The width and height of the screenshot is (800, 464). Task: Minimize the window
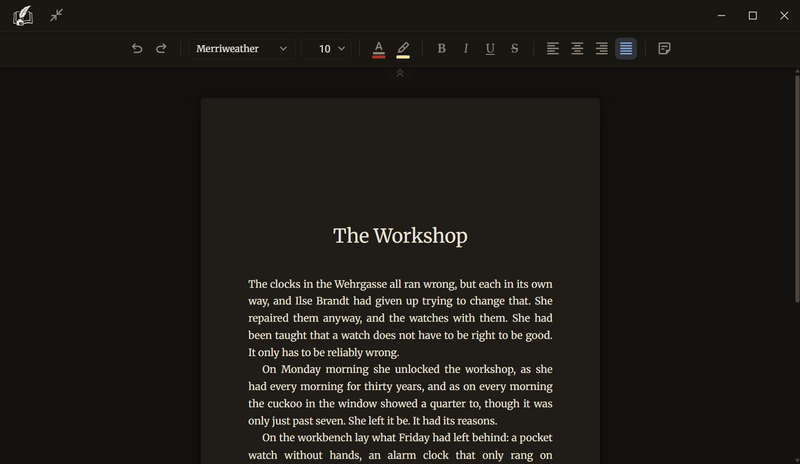(x=721, y=16)
